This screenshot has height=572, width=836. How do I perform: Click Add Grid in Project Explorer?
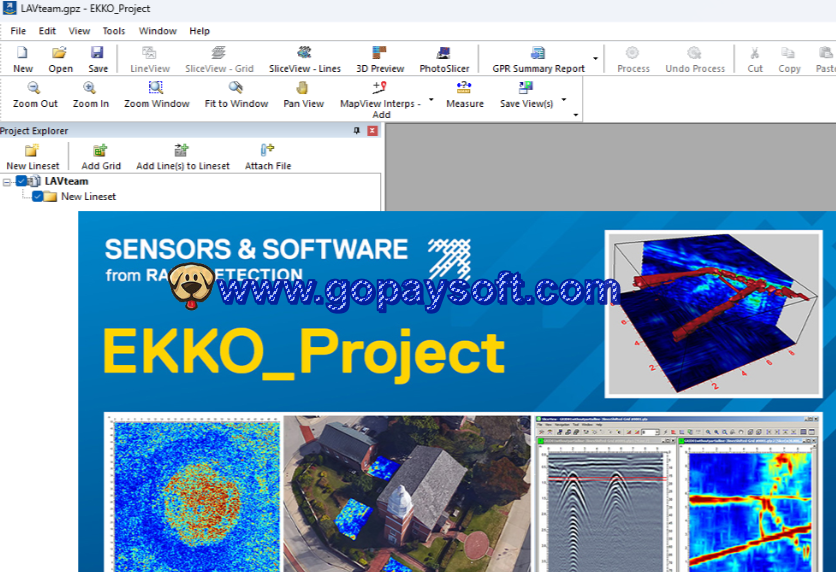coord(101,157)
